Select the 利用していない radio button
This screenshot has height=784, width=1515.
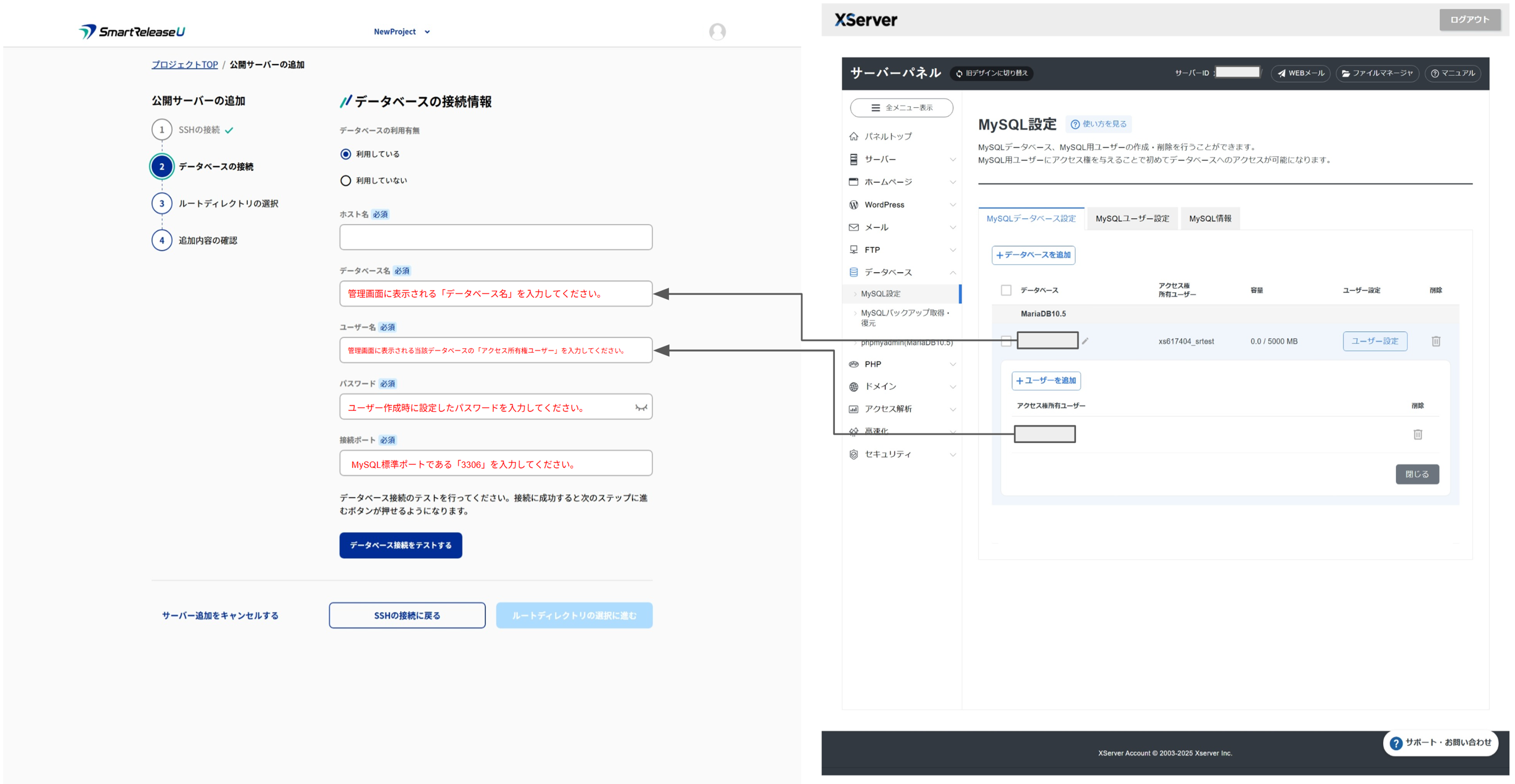346,180
